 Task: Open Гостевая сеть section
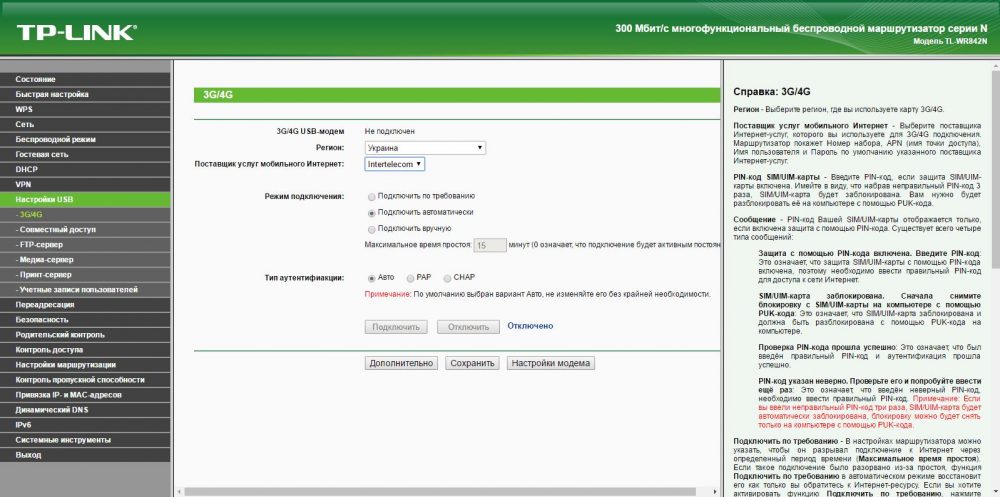[85, 154]
